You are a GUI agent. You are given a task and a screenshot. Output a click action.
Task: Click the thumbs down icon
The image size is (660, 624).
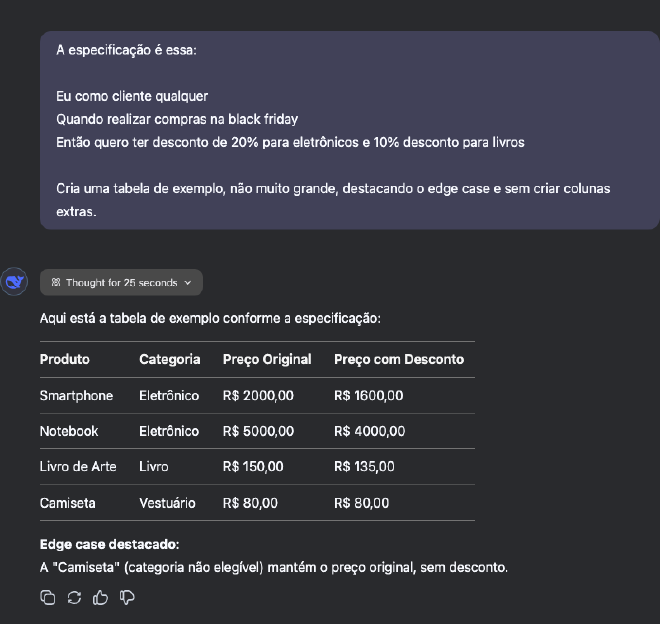[127, 598]
